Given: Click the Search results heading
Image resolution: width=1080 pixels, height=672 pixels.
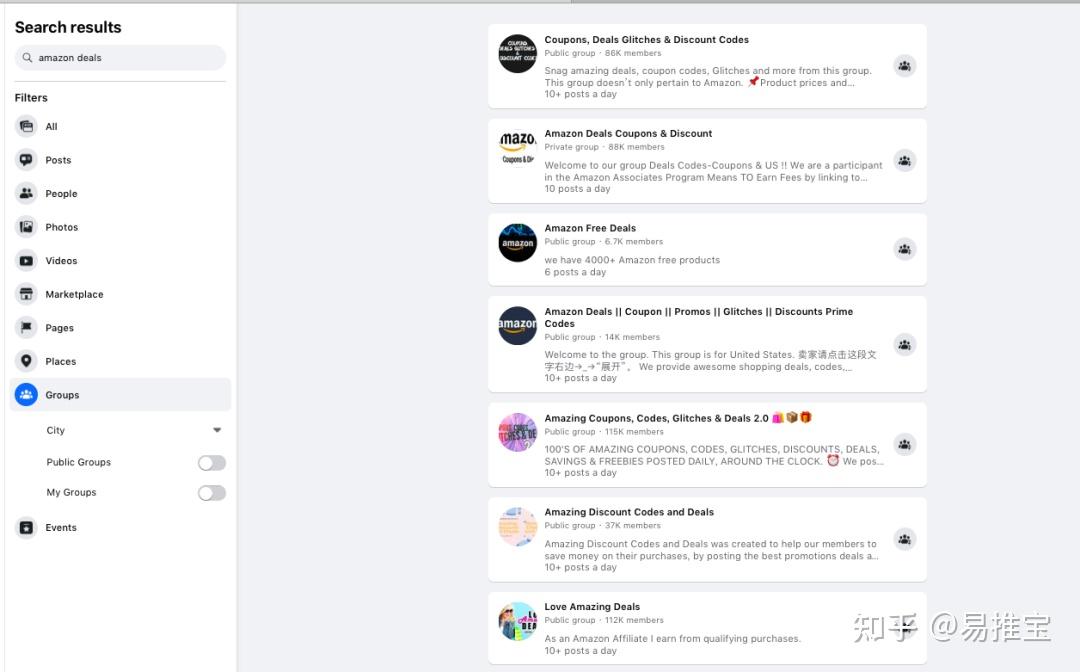Looking at the screenshot, I should coord(68,27).
